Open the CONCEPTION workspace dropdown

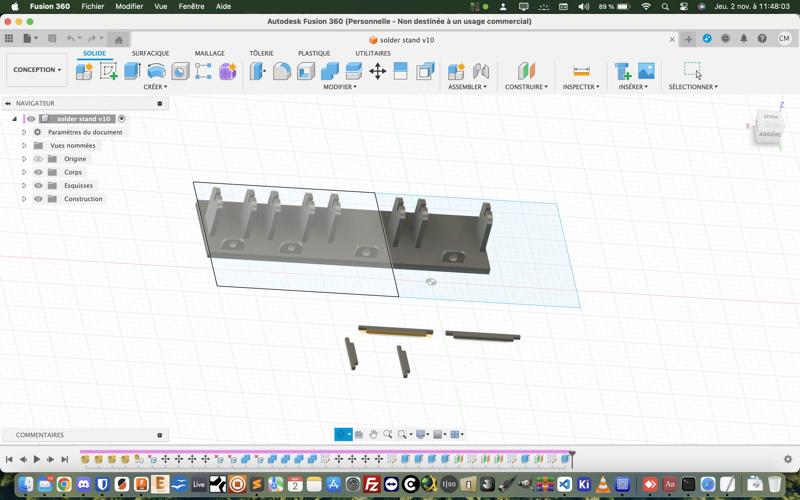tap(37, 70)
